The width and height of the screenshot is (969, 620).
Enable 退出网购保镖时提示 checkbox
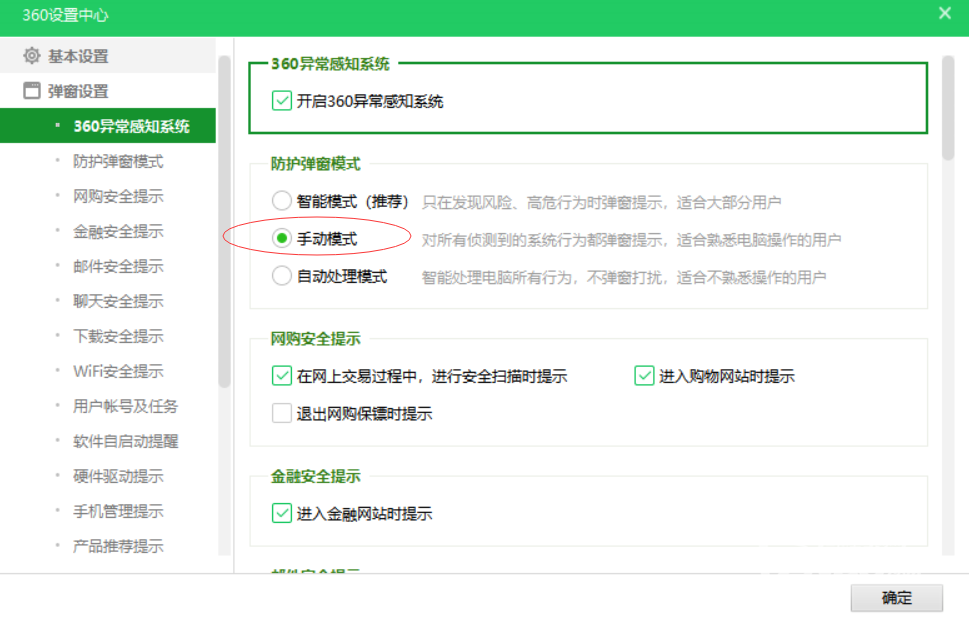(x=282, y=413)
